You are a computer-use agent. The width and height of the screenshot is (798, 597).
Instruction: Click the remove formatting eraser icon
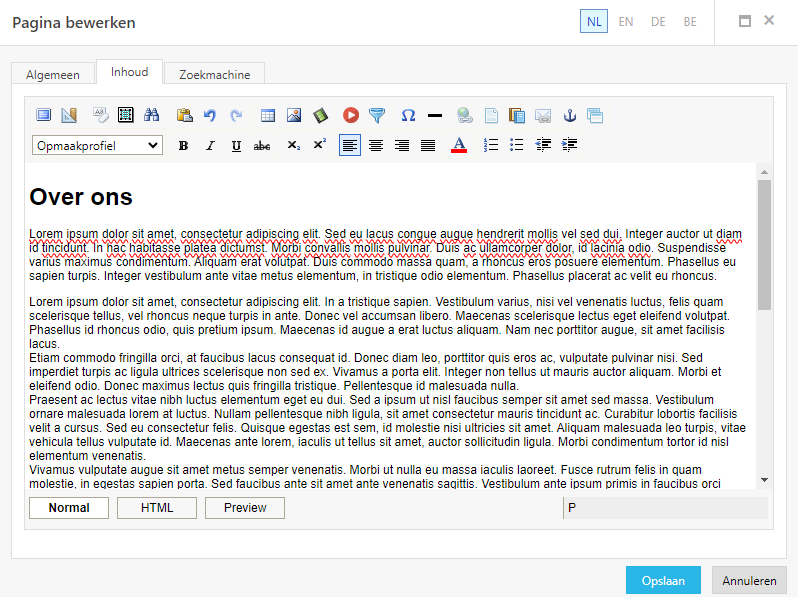[x=101, y=115]
